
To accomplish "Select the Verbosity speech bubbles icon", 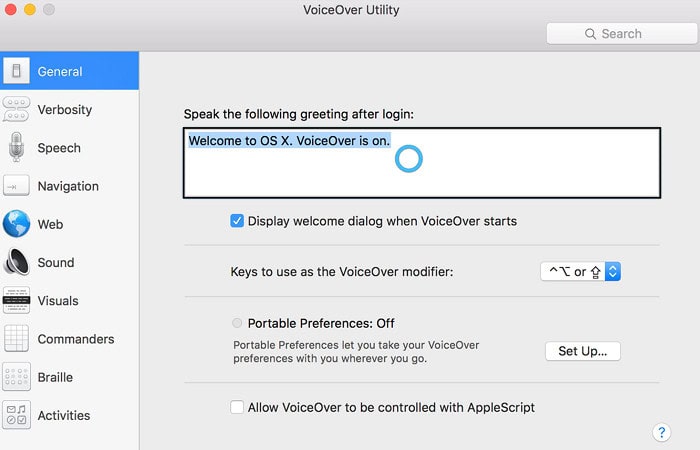I will pos(16,109).
